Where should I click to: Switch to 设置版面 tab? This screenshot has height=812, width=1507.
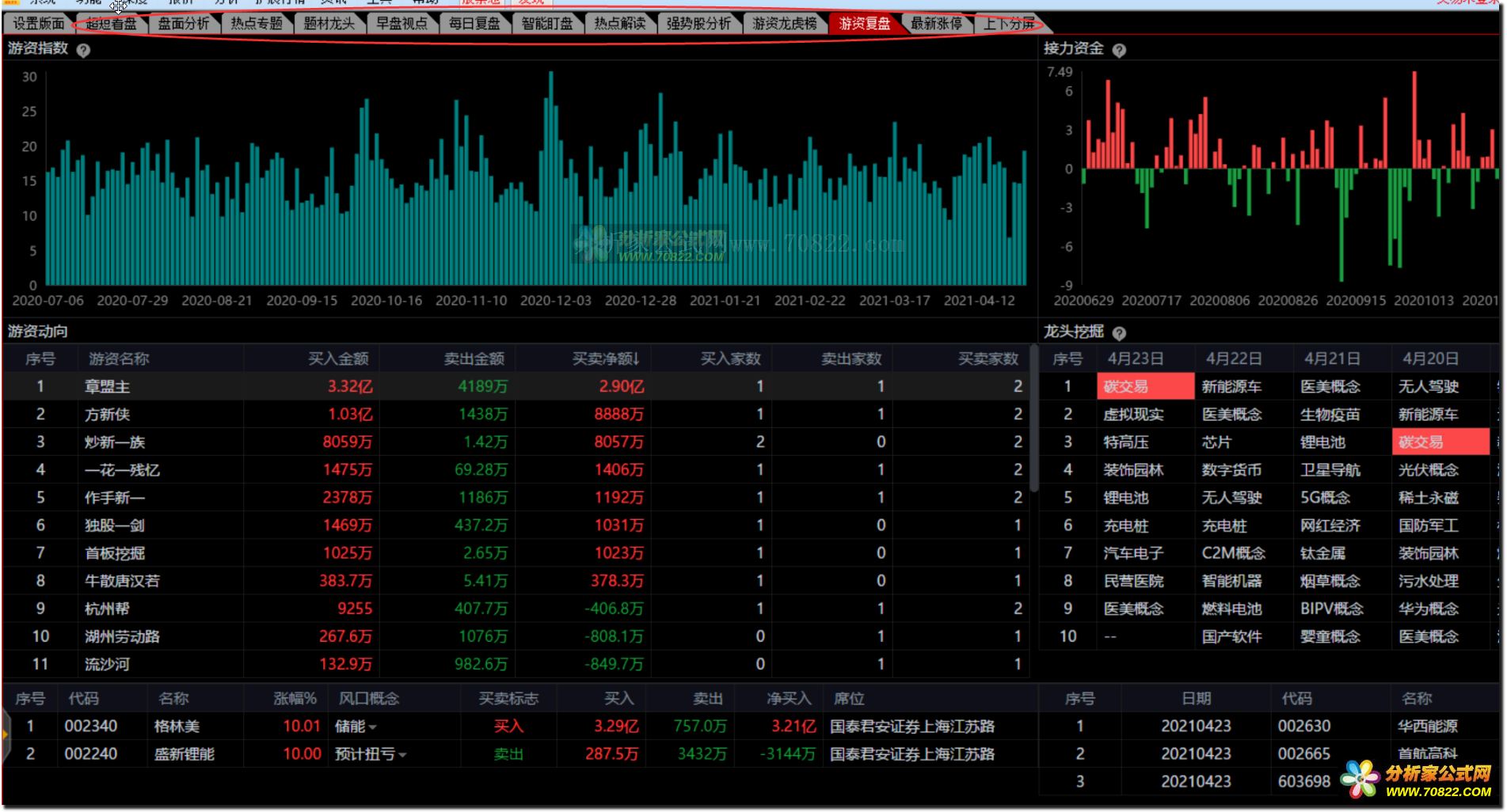[x=38, y=24]
